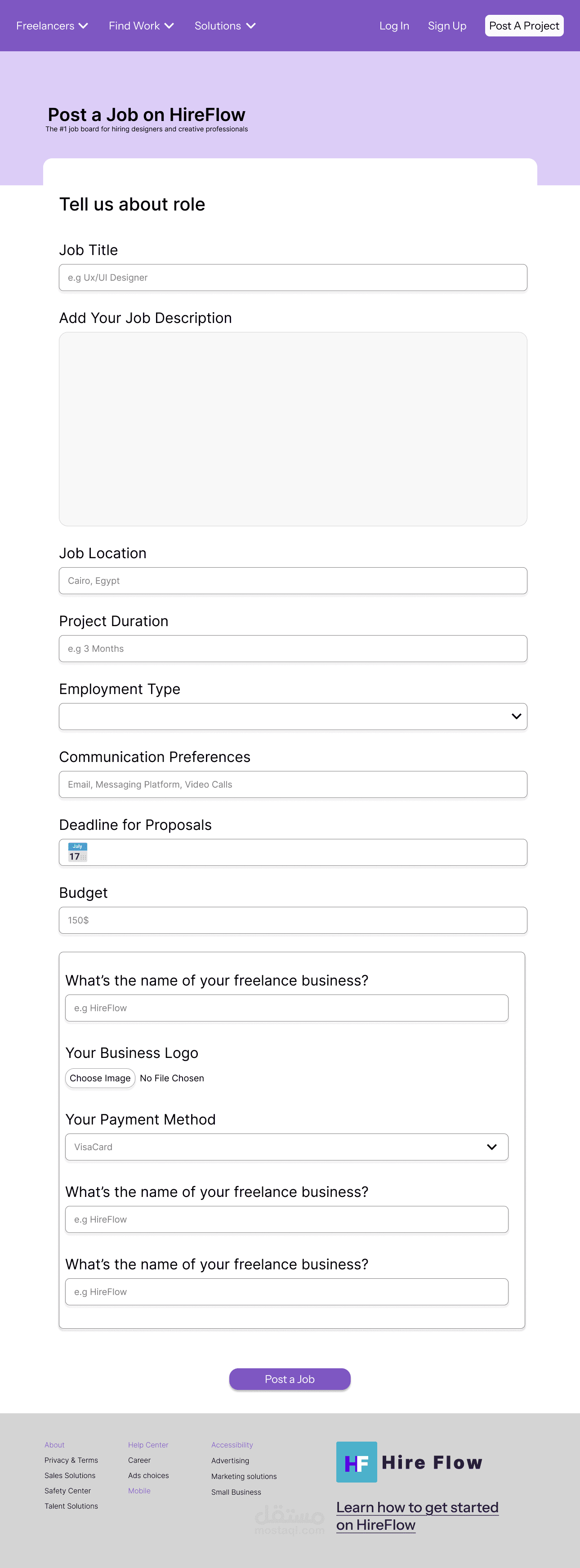Click the Log In link
The height and width of the screenshot is (1568, 580).
click(394, 26)
